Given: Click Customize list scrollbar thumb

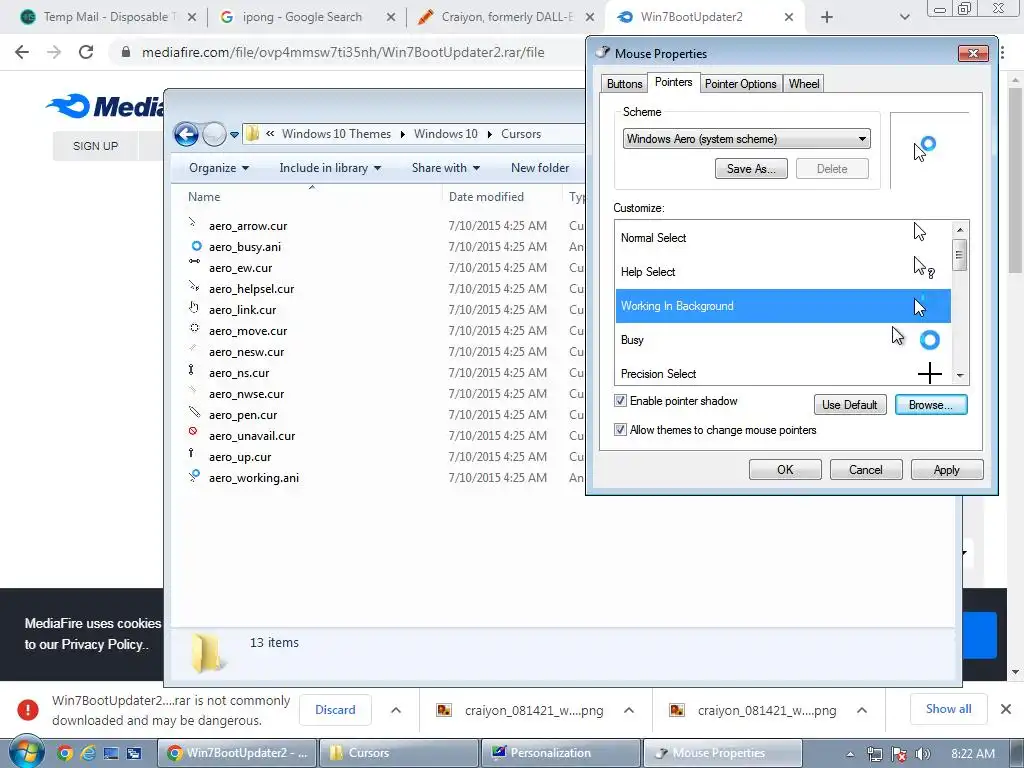Looking at the screenshot, I should (x=959, y=255).
